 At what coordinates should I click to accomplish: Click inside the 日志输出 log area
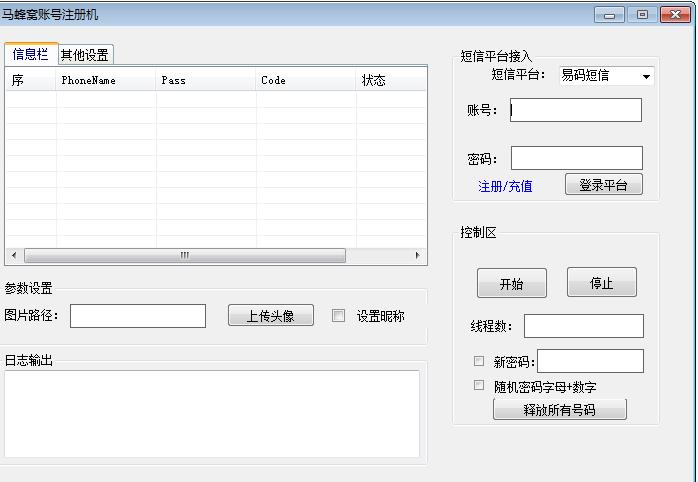point(211,414)
